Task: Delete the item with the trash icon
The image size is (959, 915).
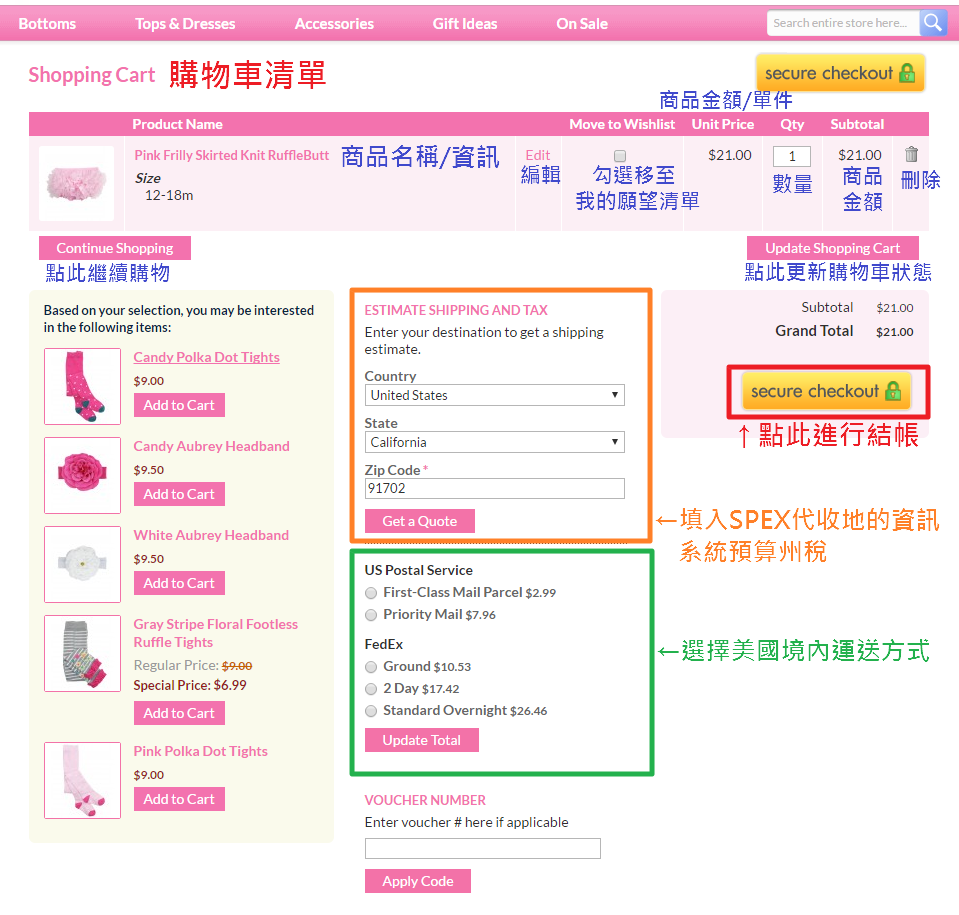Action: click(x=911, y=154)
